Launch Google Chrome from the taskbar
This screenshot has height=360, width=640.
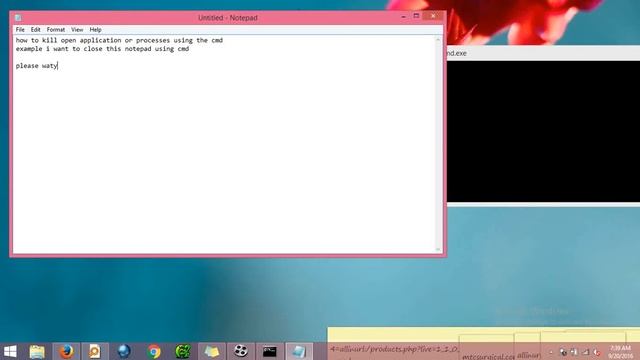(154, 351)
